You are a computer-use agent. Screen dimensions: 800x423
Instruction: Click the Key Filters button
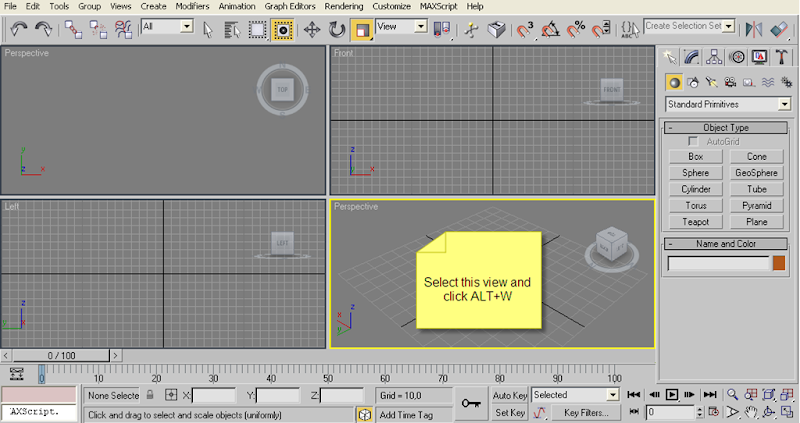coord(586,412)
